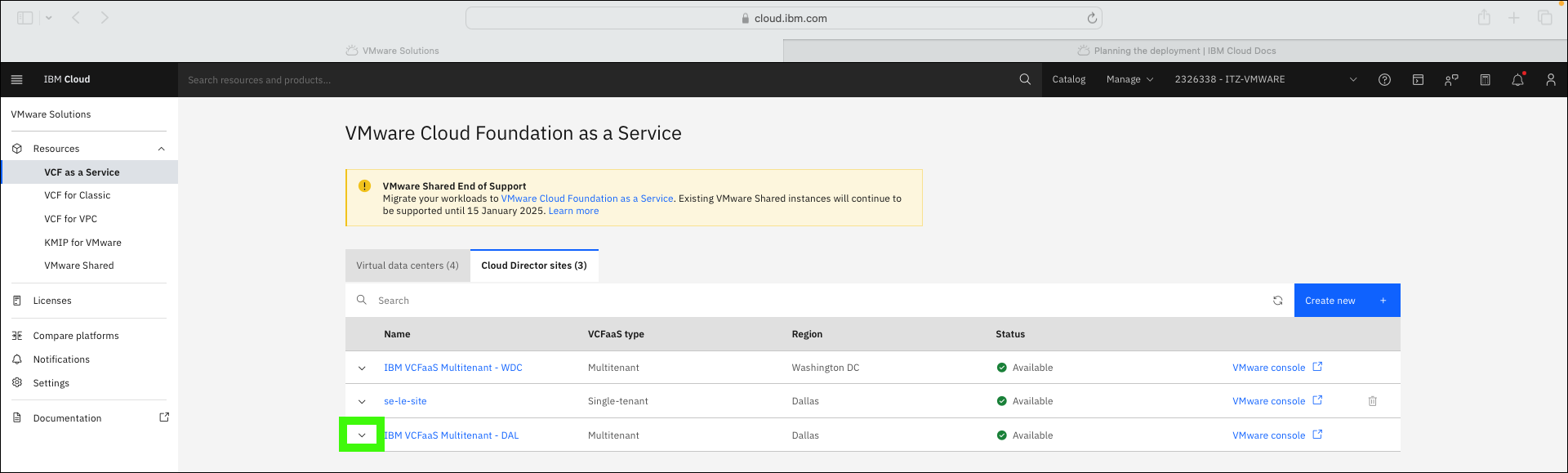Click the table Search input field
The width and height of the screenshot is (1568, 473).
tap(817, 301)
